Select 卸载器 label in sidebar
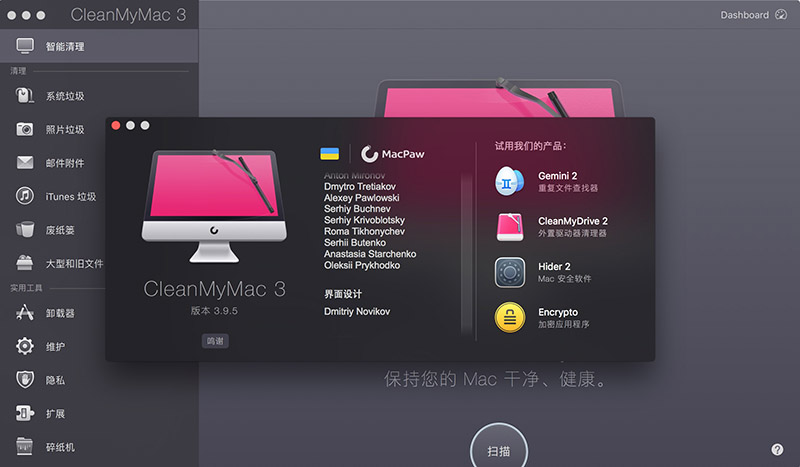The height and width of the screenshot is (467, 800). click(60, 313)
